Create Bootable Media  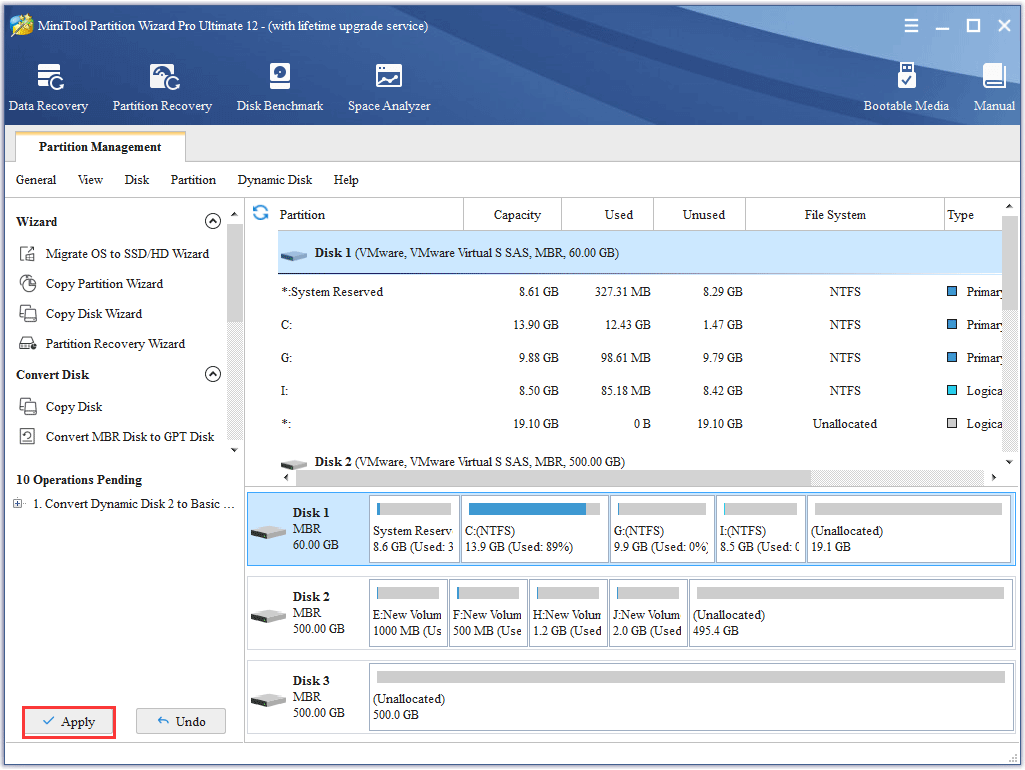tap(906, 87)
